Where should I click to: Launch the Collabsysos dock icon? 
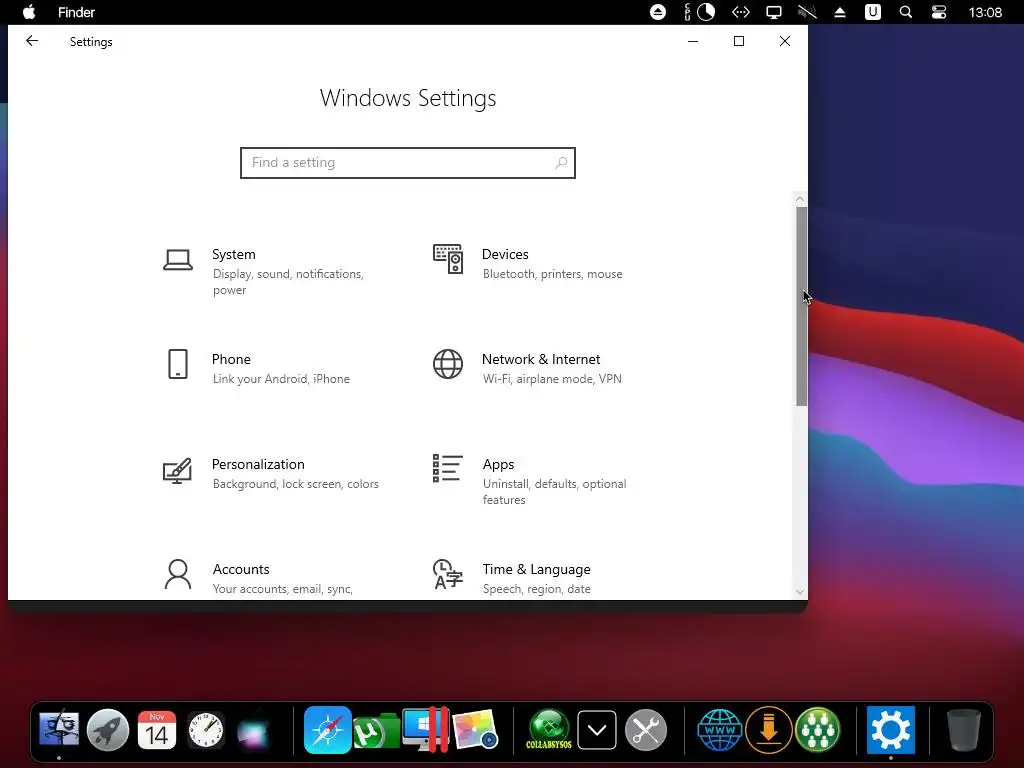tap(549, 729)
